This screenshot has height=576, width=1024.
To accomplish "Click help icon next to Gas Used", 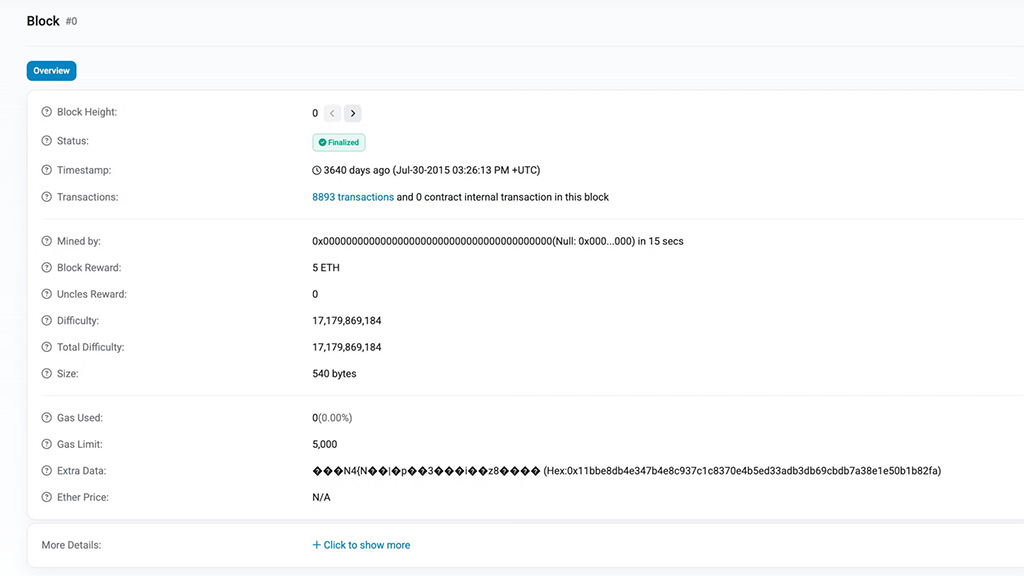I will 47,418.
